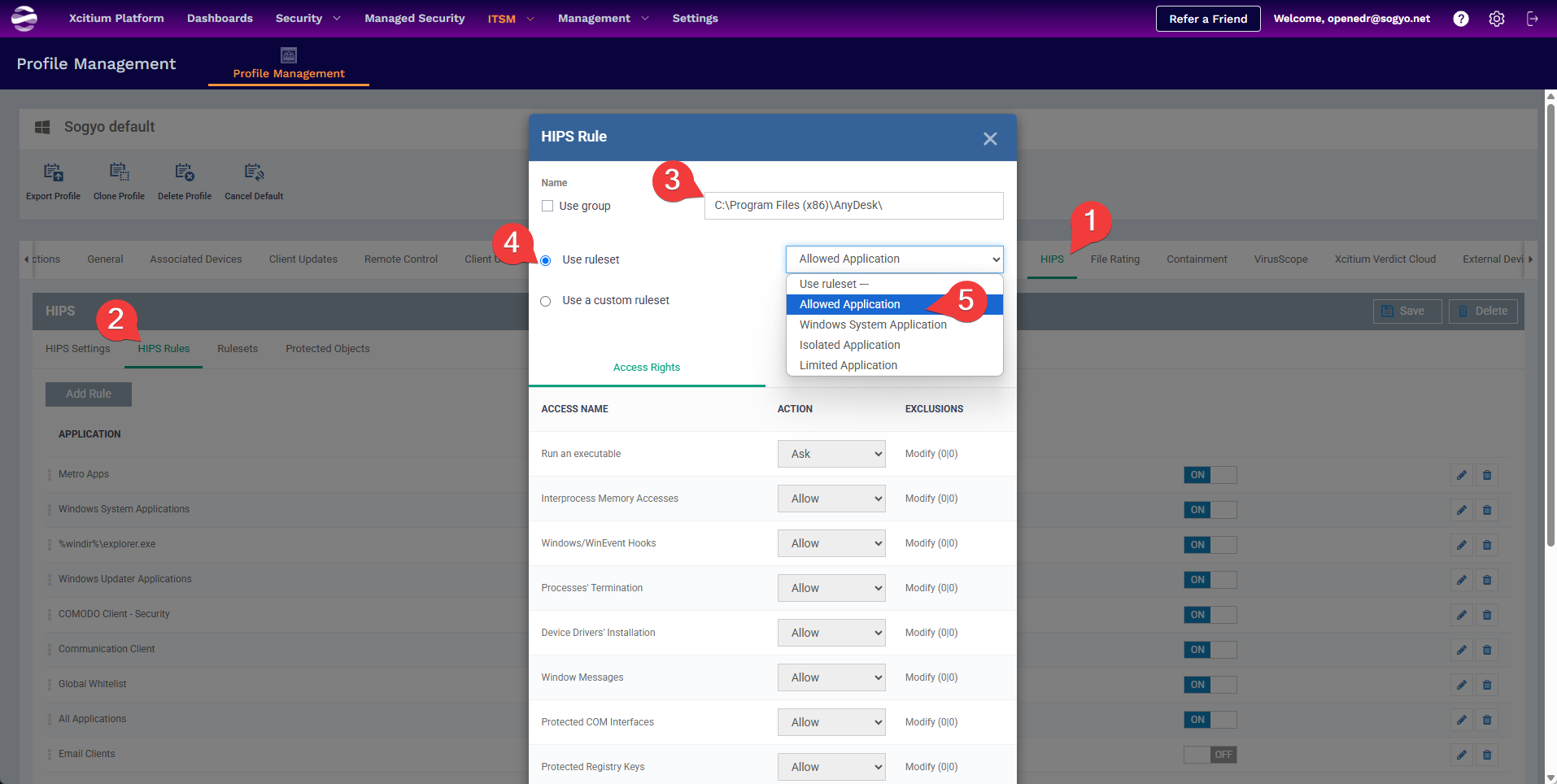
Task: Click the Refer a Friend button
Action: tap(1208, 19)
